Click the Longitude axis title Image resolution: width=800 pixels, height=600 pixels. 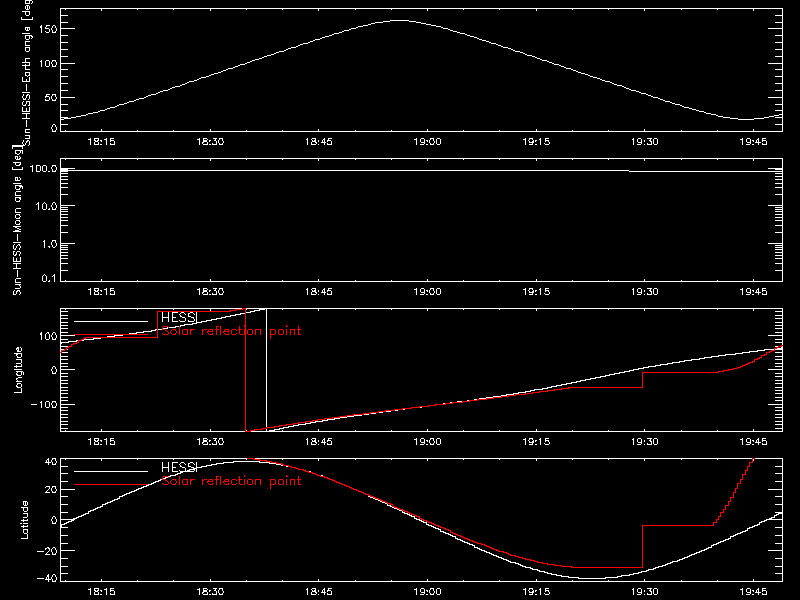point(18,370)
